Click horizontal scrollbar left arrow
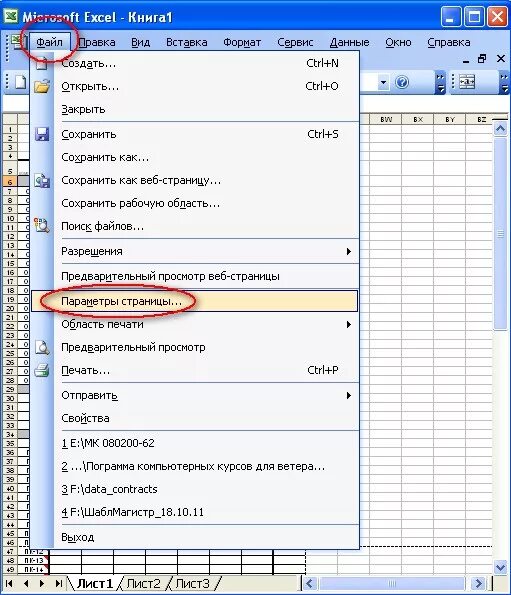 pyautogui.click(x=310, y=583)
